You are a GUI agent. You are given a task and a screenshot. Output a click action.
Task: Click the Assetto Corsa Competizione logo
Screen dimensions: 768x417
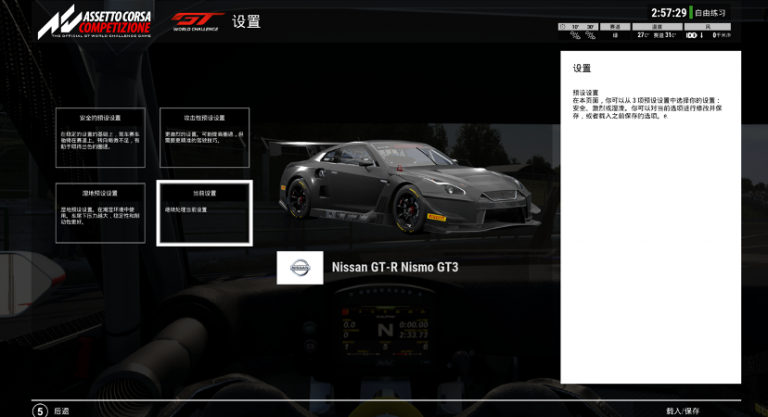[x=95, y=22]
